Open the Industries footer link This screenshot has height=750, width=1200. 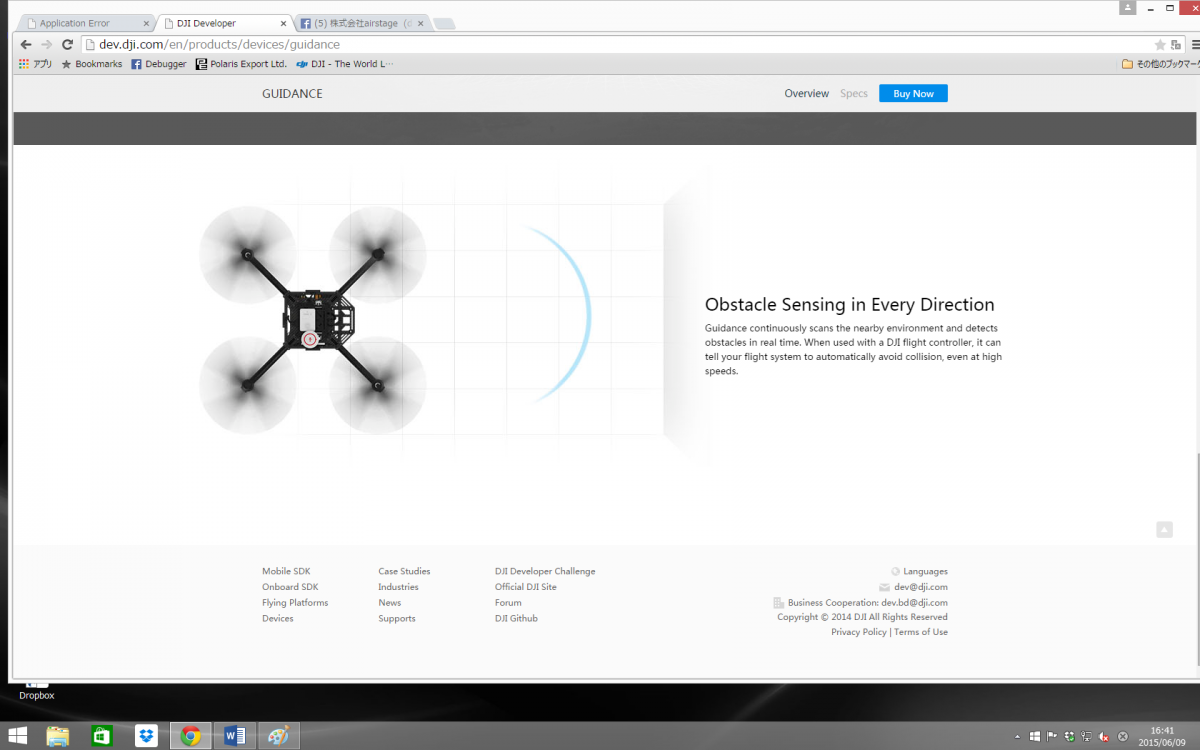pos(398,587)
